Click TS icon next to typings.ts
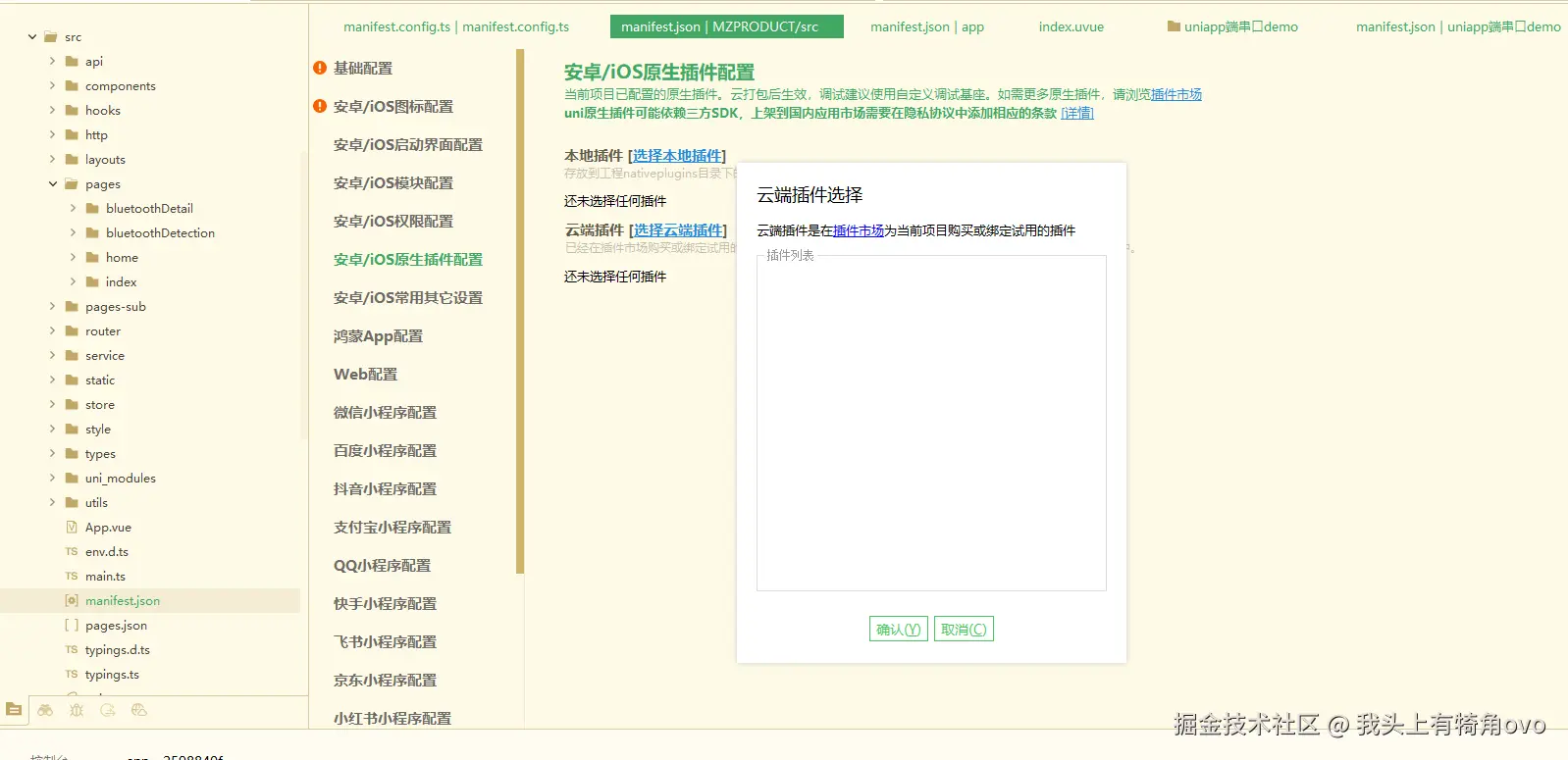The image size is (1568, 760). coord(72,674)
